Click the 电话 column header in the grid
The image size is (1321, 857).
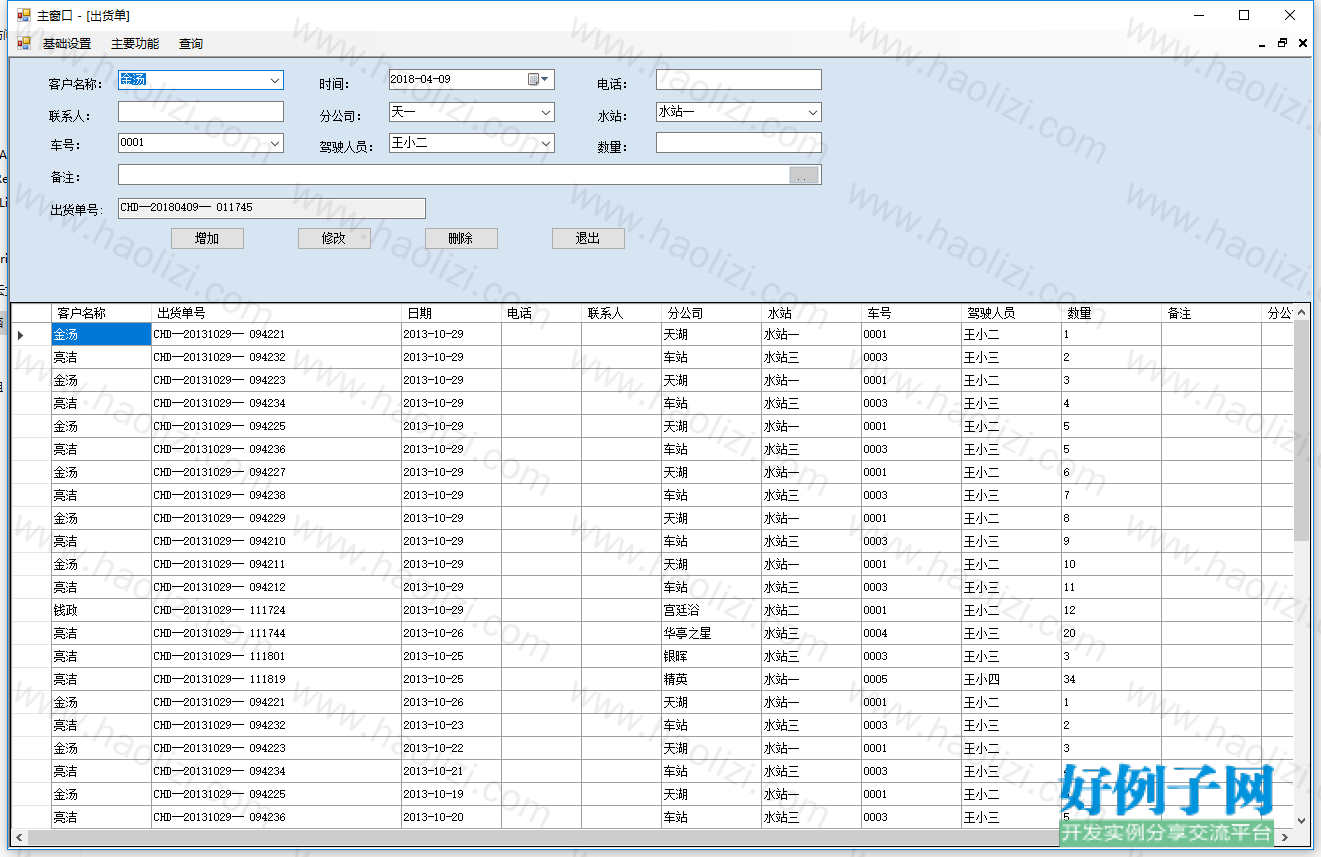pos(541,313)
